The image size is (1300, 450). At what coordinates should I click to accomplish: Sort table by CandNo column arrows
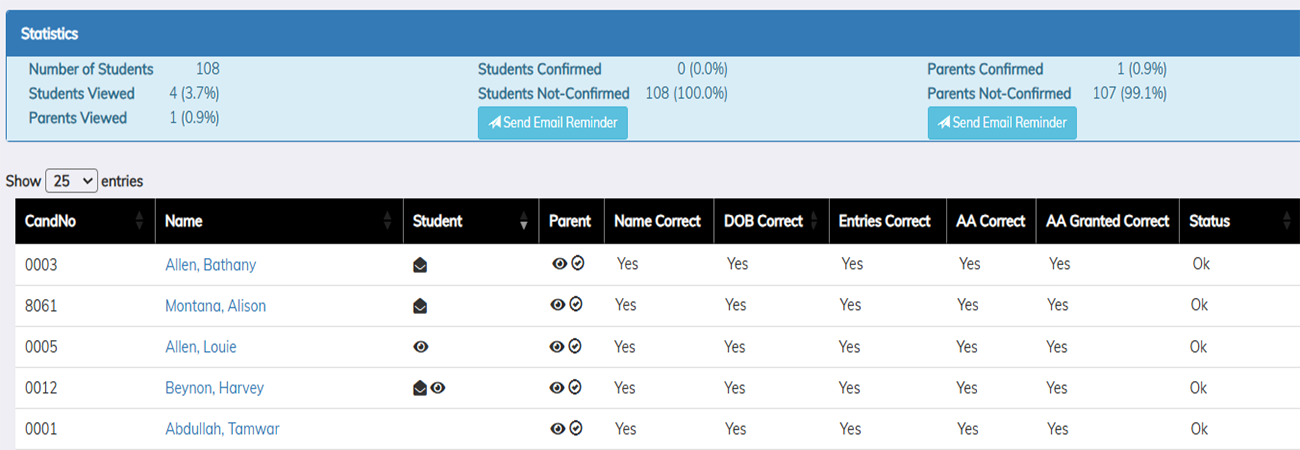(x=139, y=221)
